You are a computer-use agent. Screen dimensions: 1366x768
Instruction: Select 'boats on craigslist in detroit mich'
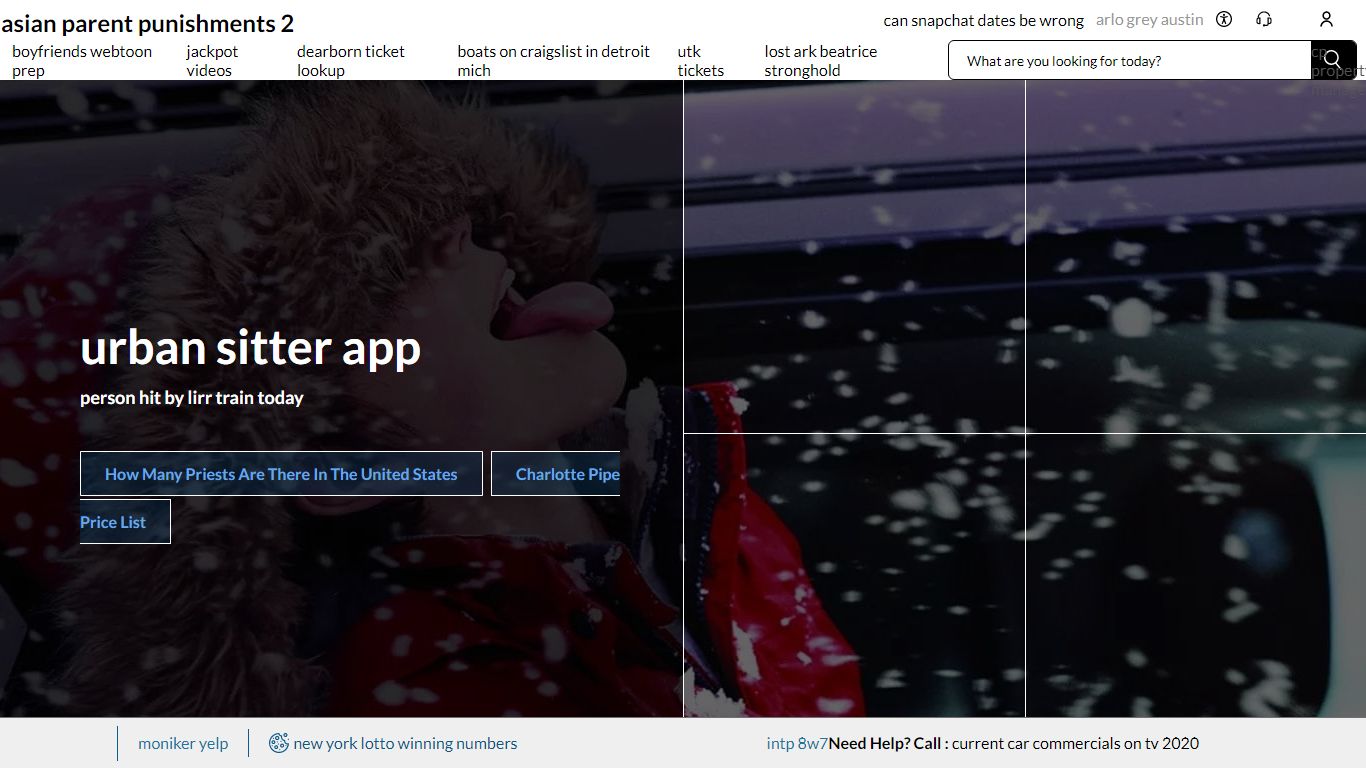pos(553,61)
